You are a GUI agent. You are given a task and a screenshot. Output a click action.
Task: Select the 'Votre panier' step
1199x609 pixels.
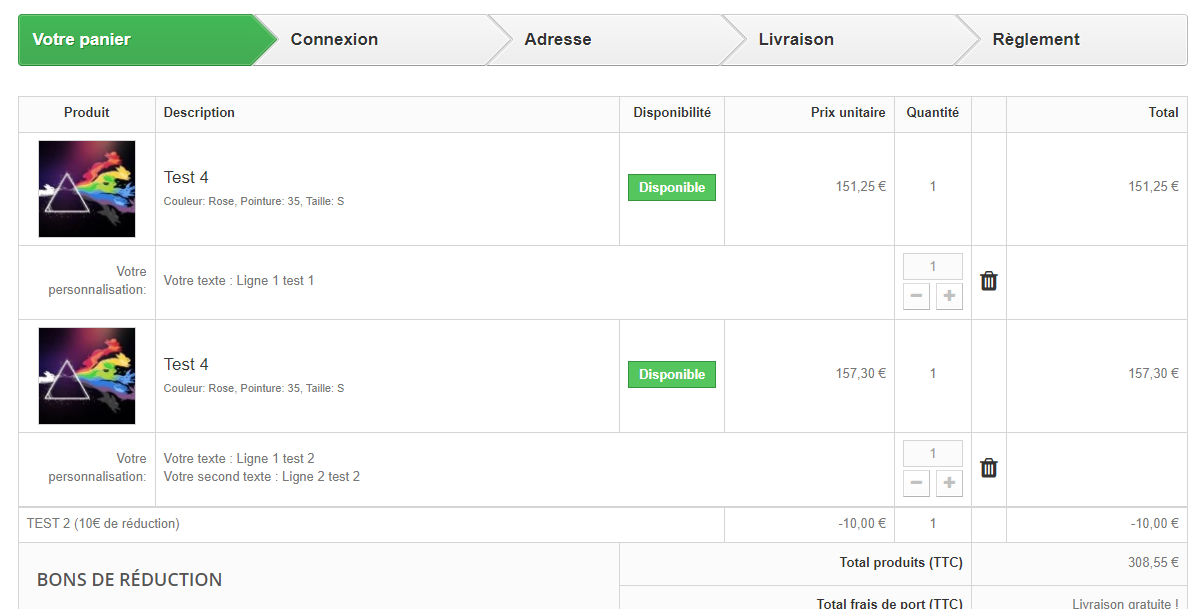tap(82, 40)
